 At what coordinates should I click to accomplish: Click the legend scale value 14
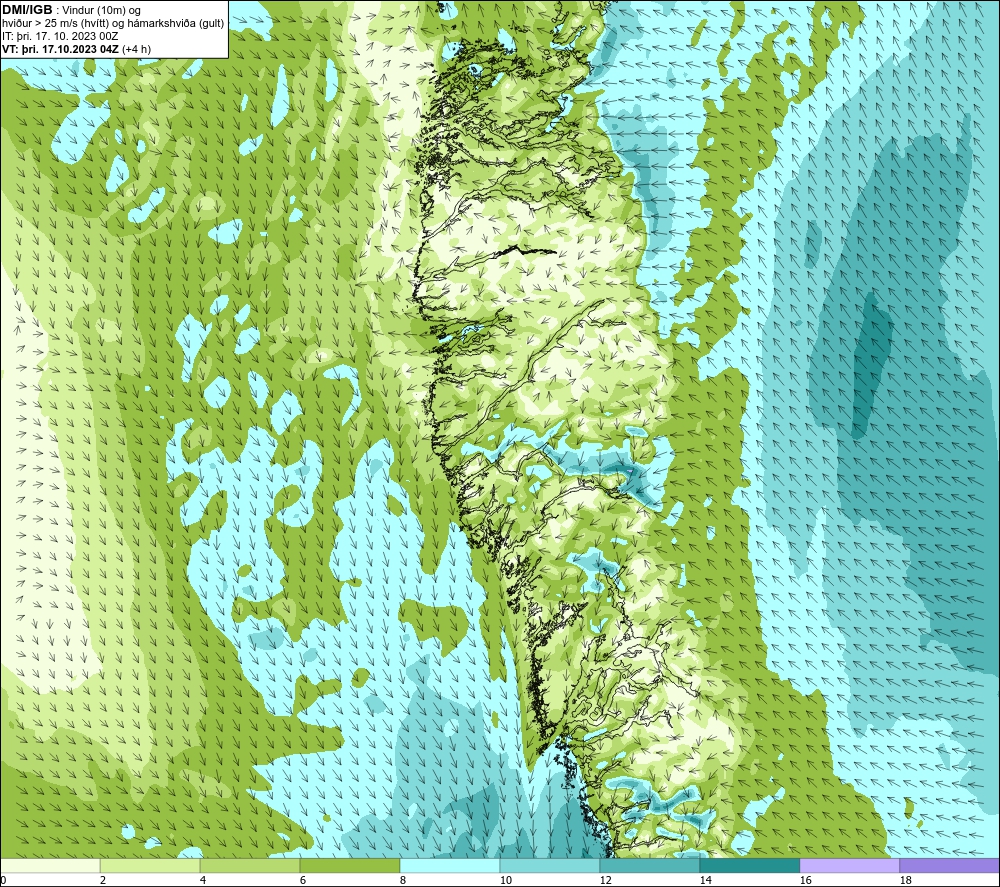pyautogui.click(x=705, y=881)
